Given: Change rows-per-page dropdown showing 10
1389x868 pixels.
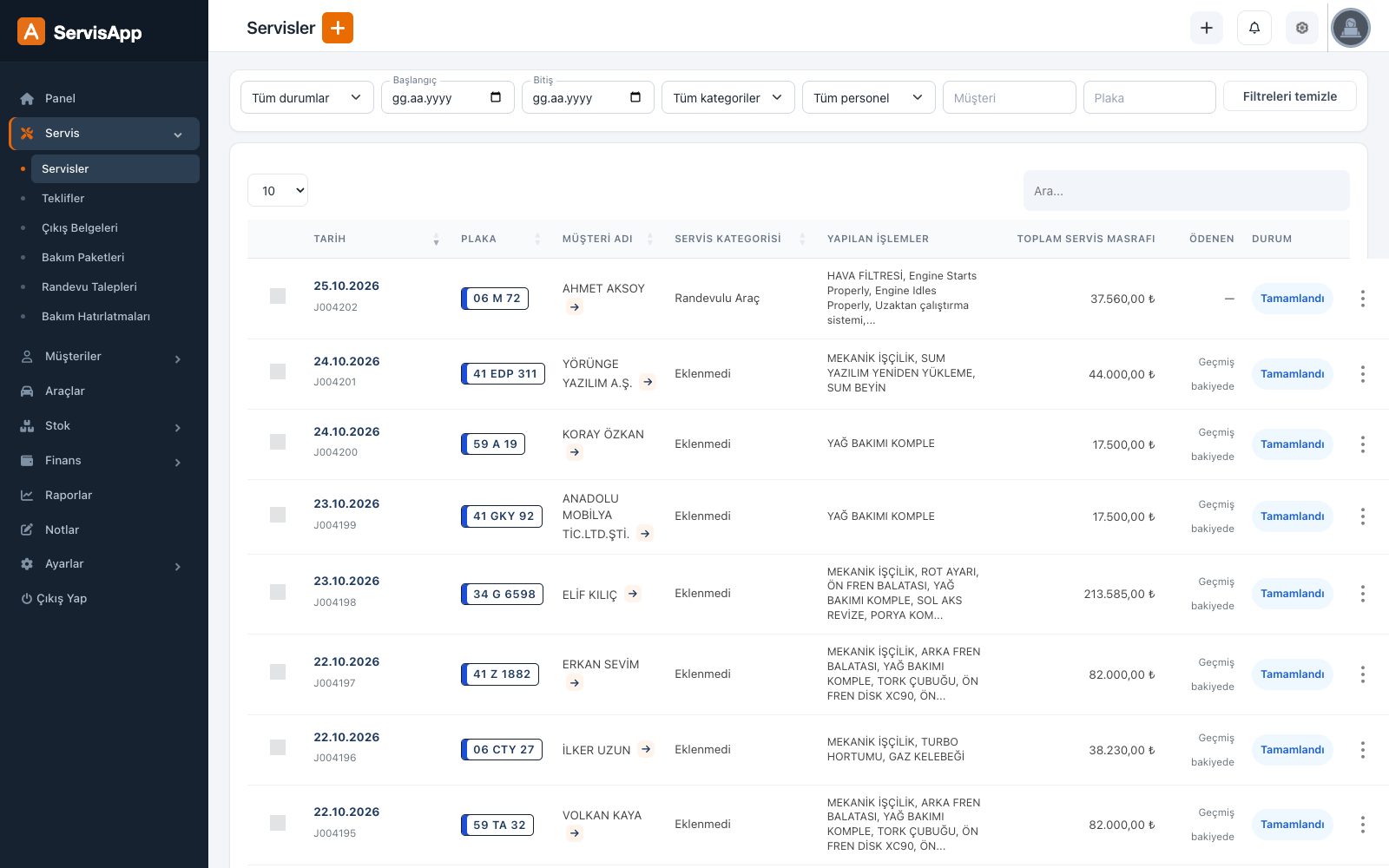Looking at the screenshot, I should click(x=278, y=191).
